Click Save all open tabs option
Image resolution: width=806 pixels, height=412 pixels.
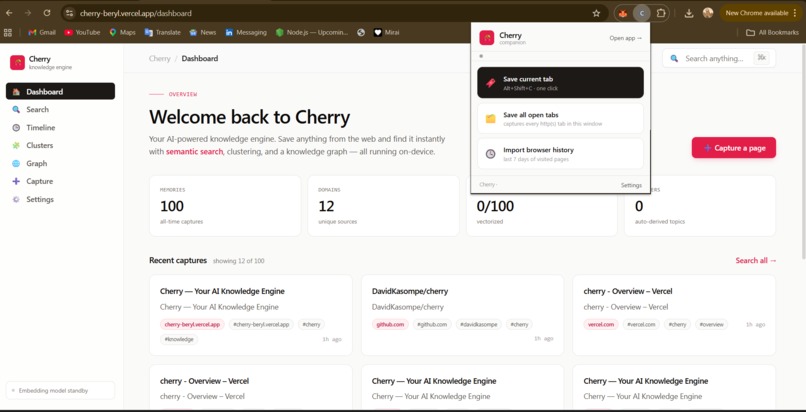pos(560,119)
